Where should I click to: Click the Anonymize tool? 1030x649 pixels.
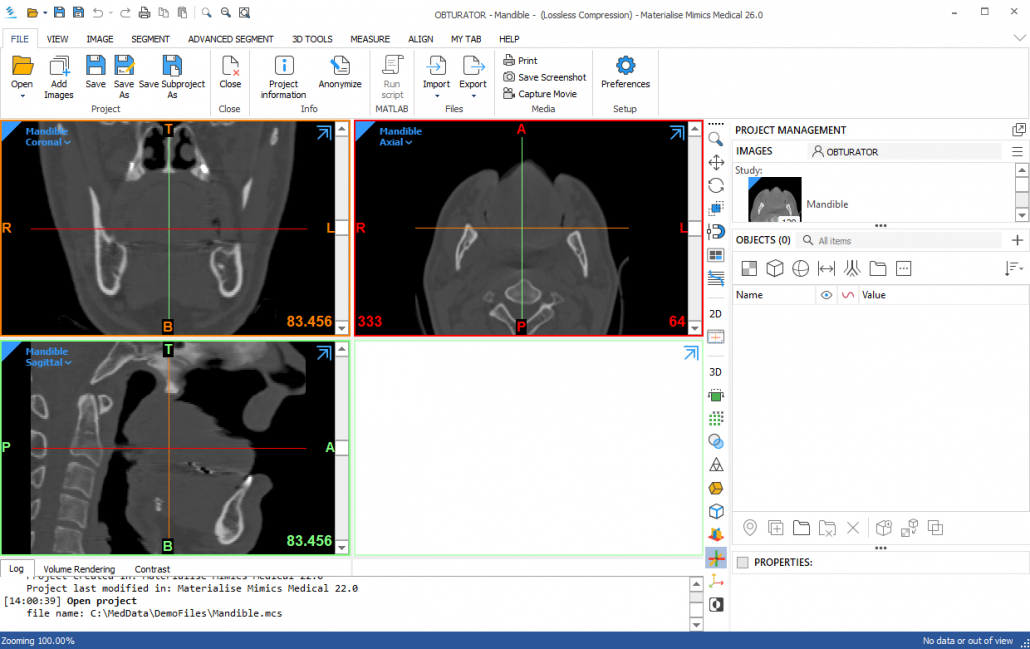pos(340,72)
